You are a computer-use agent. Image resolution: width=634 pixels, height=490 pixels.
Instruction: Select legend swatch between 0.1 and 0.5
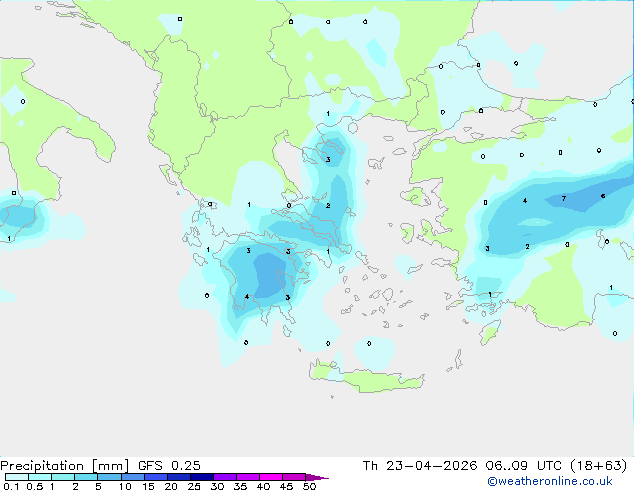click(x=17, y=477)
